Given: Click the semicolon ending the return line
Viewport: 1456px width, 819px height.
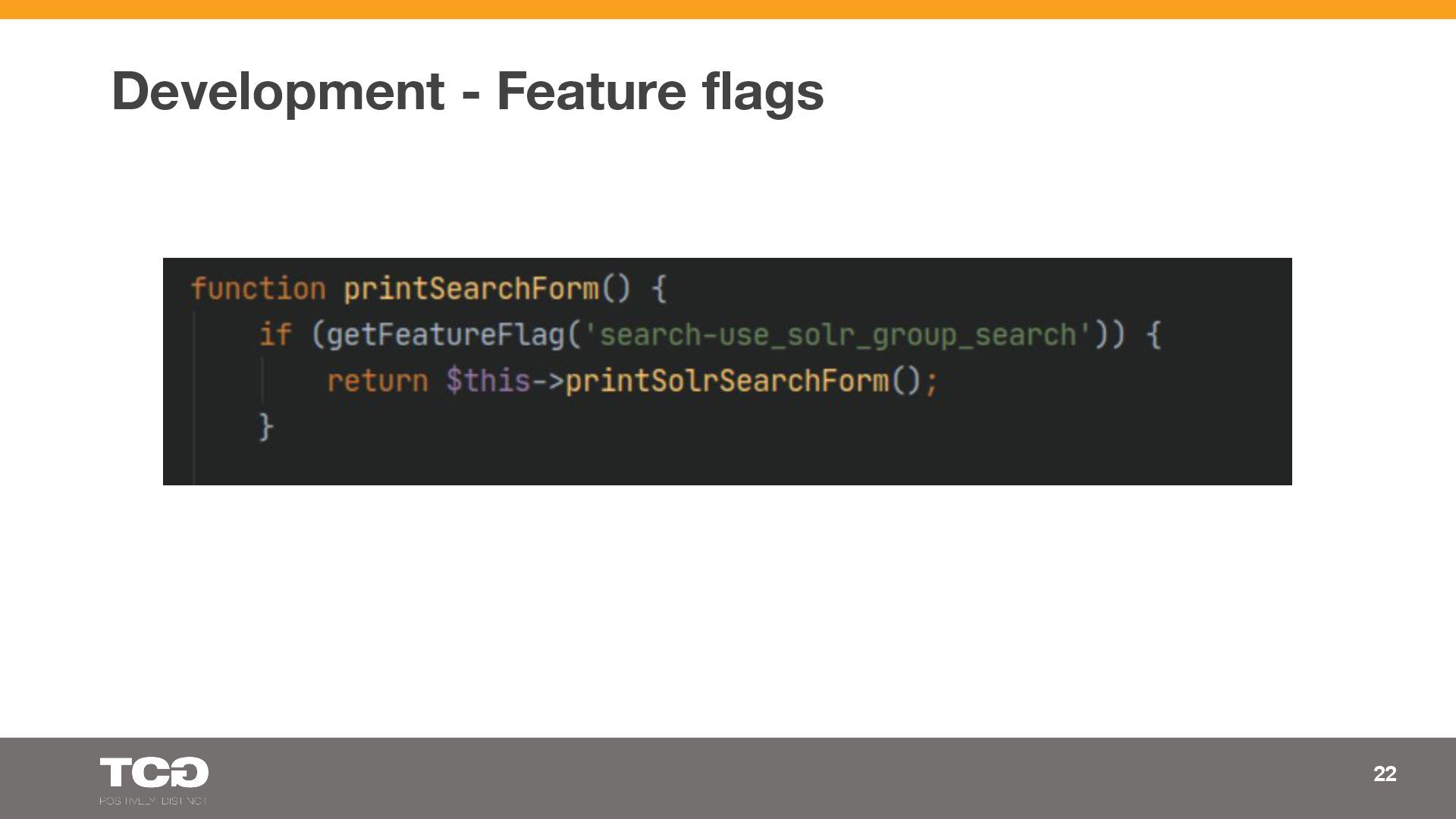Looking at the screenshot, I should tap(932, 381).
